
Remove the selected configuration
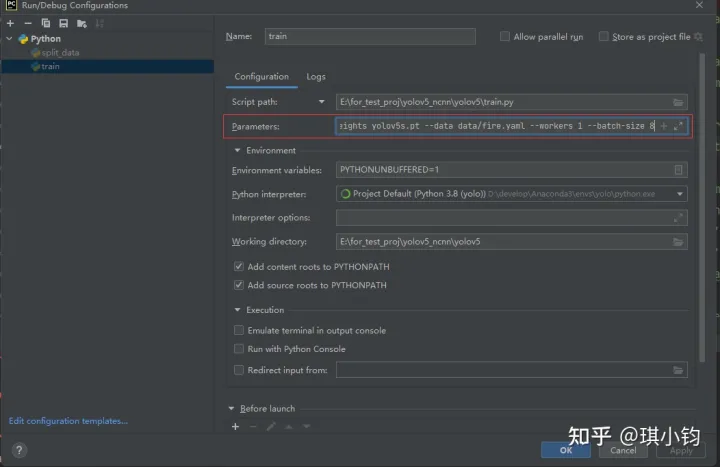point(28,23)
